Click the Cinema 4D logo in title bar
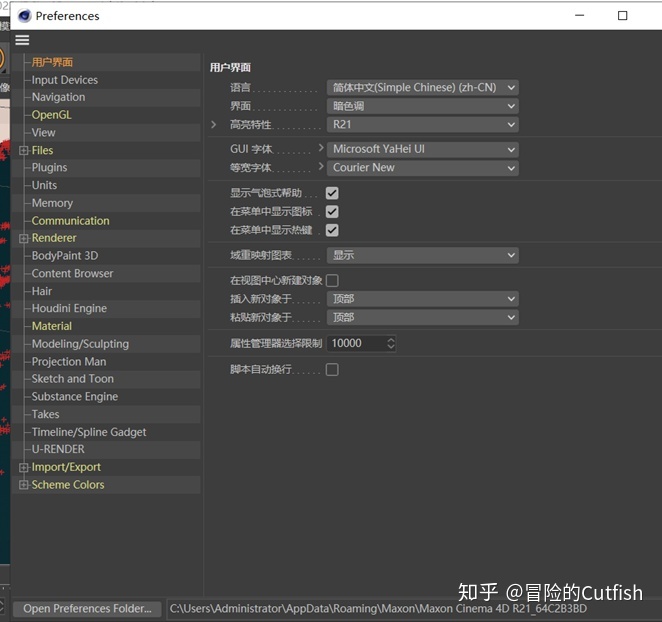Image resolution: width=662 pixels, height=622 pixels. coord(24,16)
